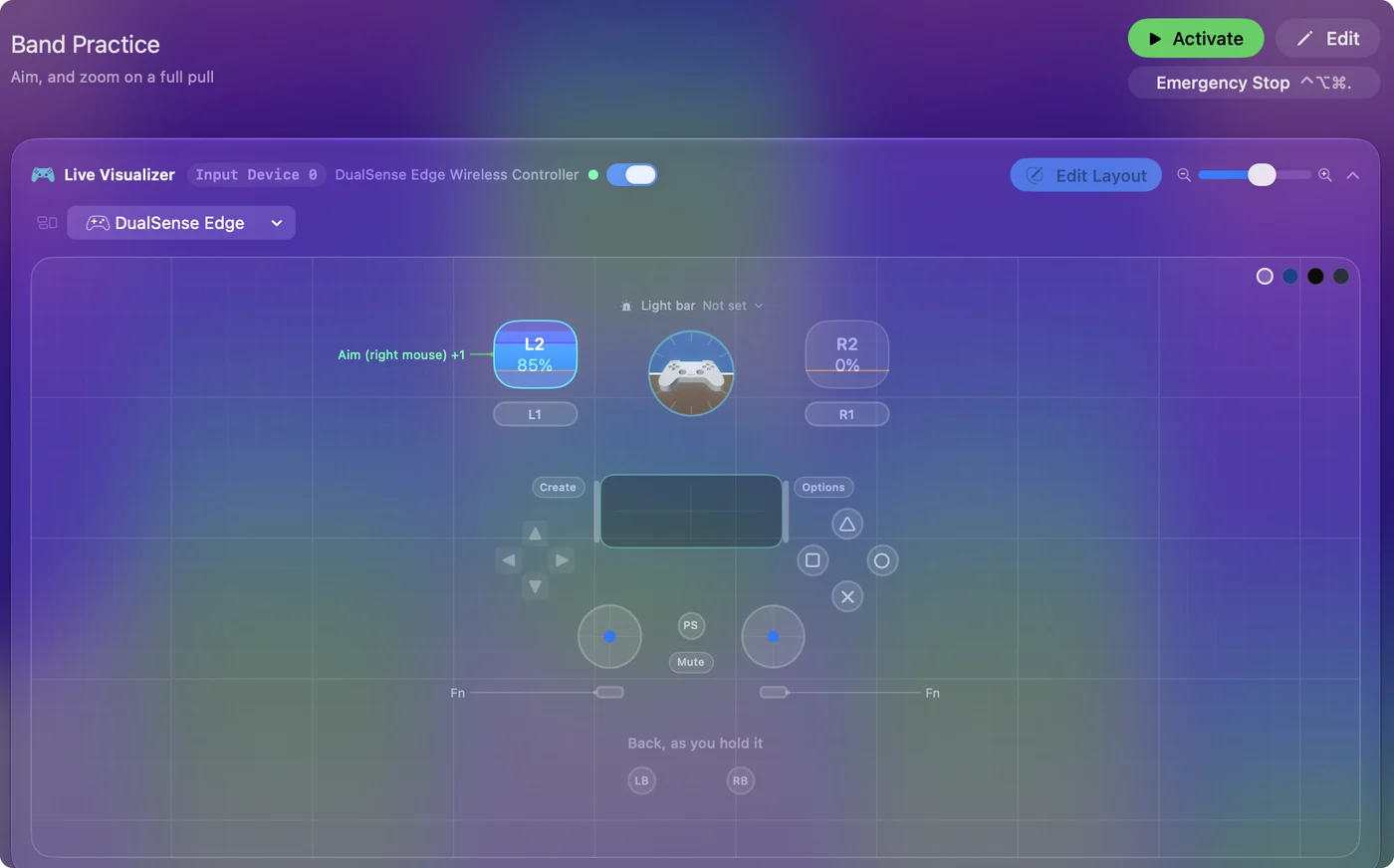This screenshot has height=868, width=1394.
Task: Click the D-pad down arrow
Action: [x=536, y=587]
